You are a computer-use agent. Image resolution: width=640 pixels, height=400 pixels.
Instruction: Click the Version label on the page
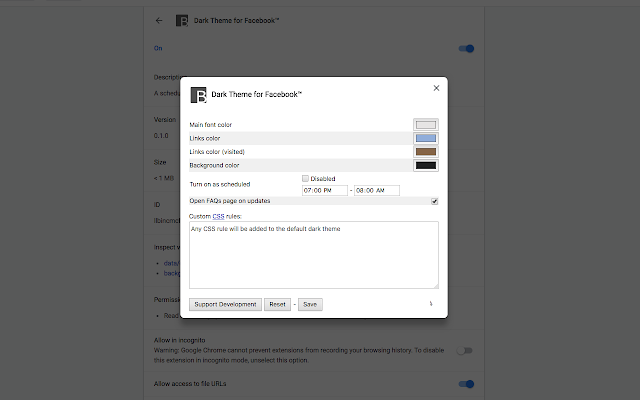165,120
